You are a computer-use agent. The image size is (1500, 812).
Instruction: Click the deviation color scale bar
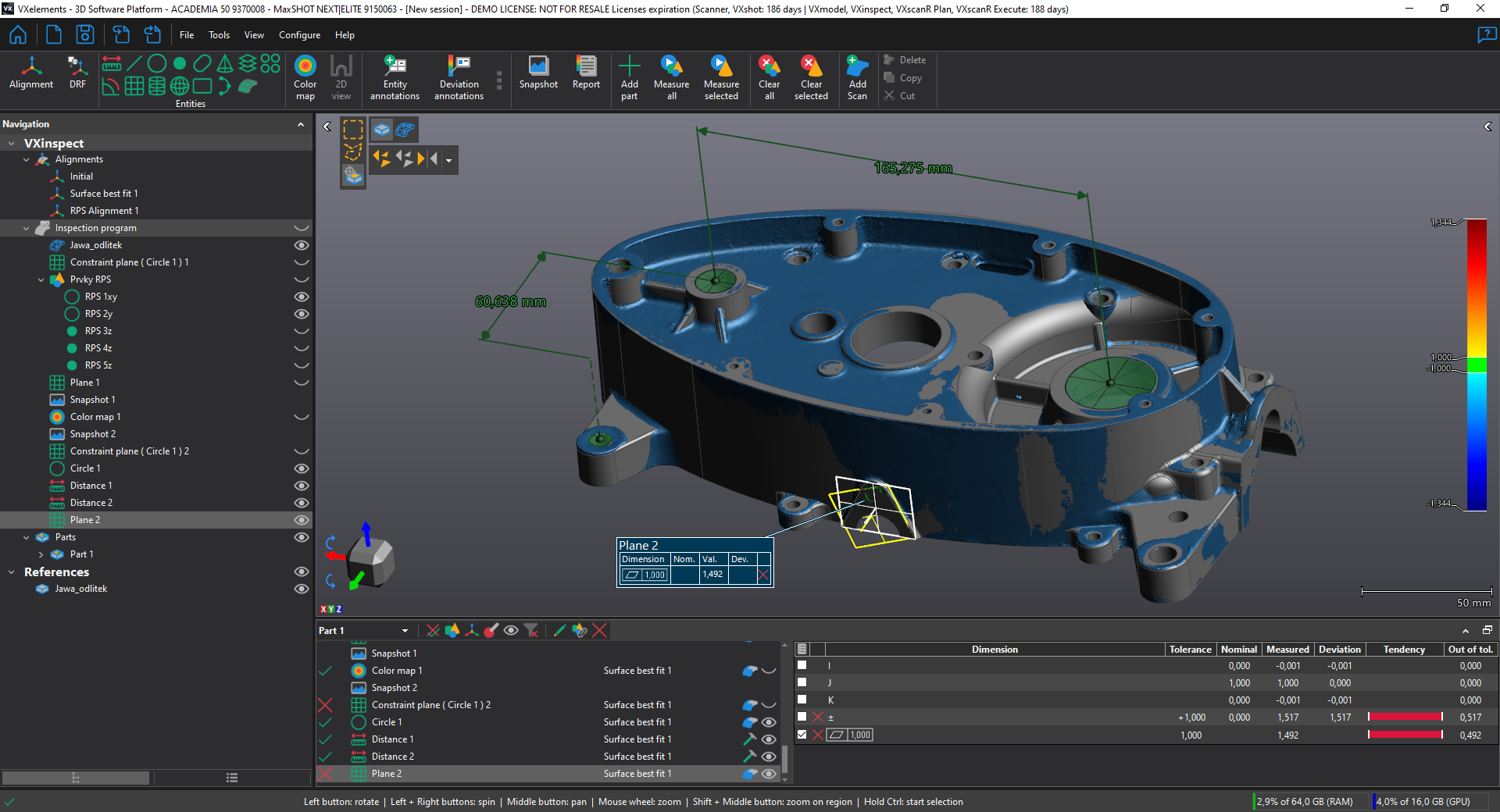coord(1476,365)
